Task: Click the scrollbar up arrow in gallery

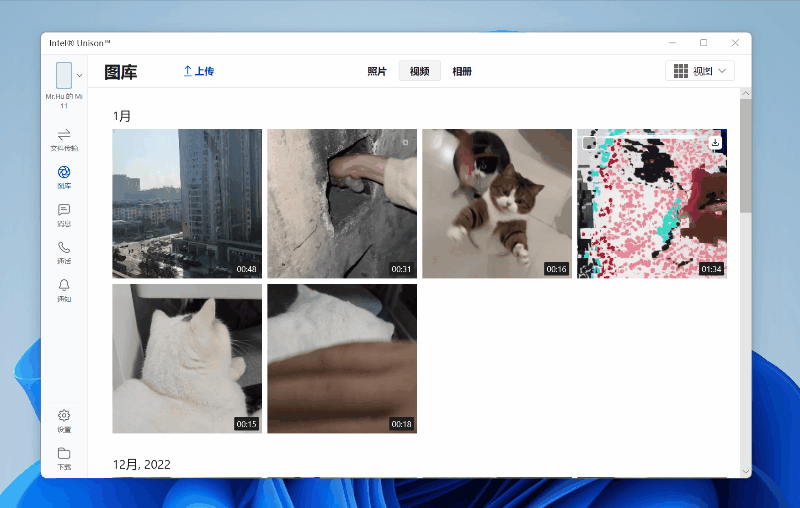Action: point(745,94)
